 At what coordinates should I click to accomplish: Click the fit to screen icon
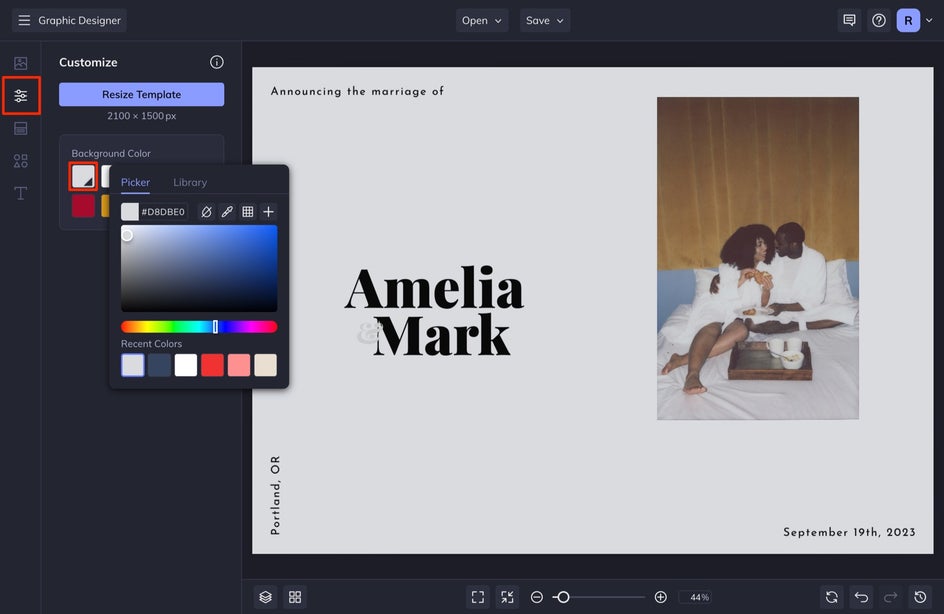[x=478, y=597]
